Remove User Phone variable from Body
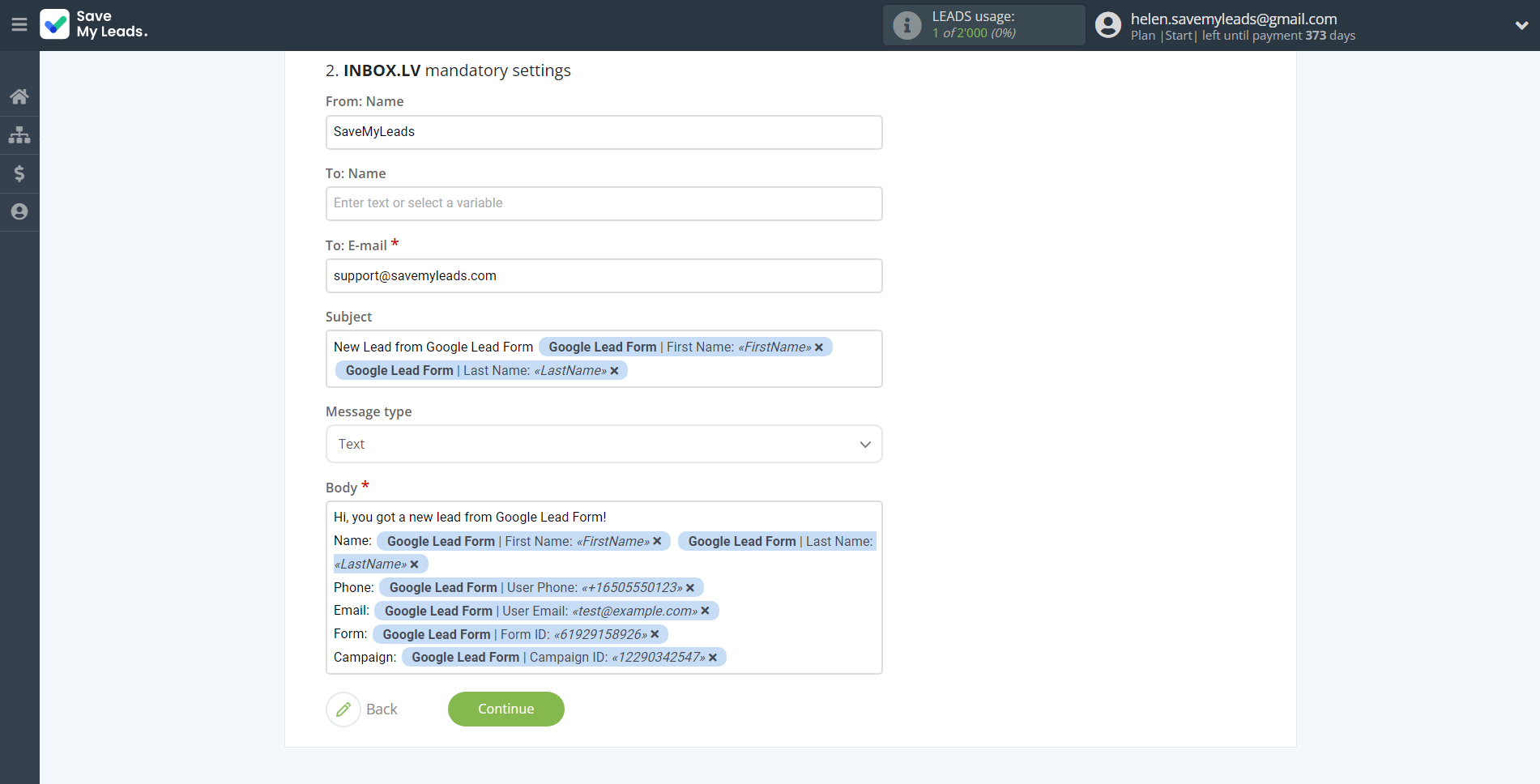 click(x=690, y=588)
